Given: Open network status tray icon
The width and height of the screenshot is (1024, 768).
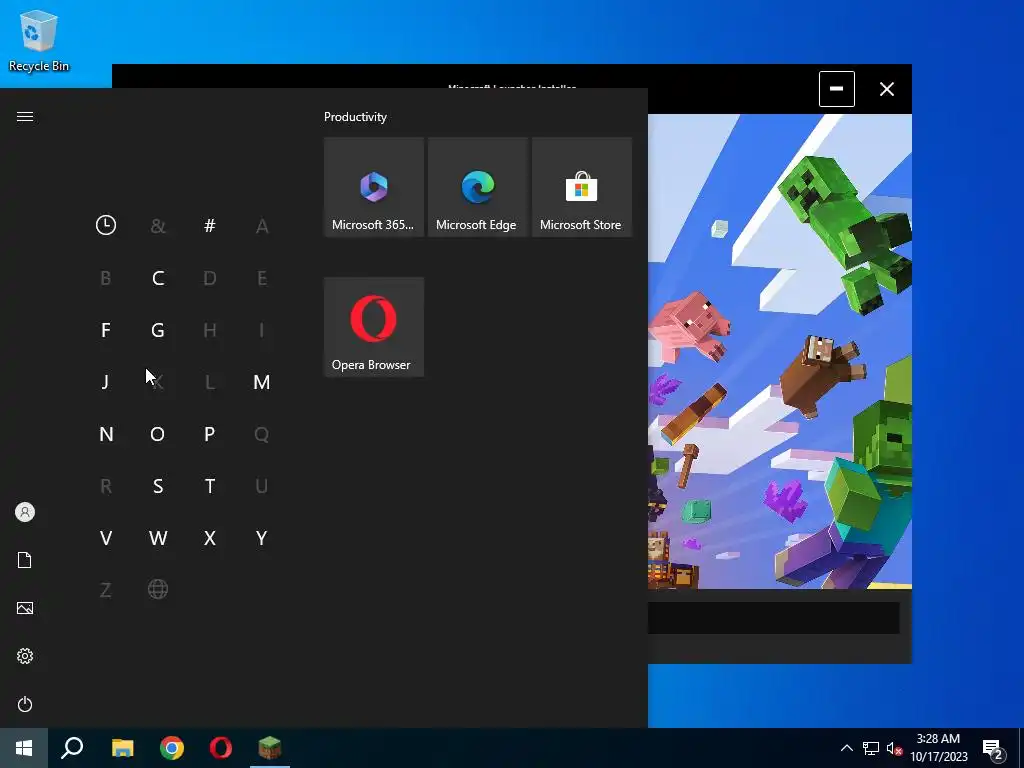Looking at the screenshot, I should tap(871, 748).
